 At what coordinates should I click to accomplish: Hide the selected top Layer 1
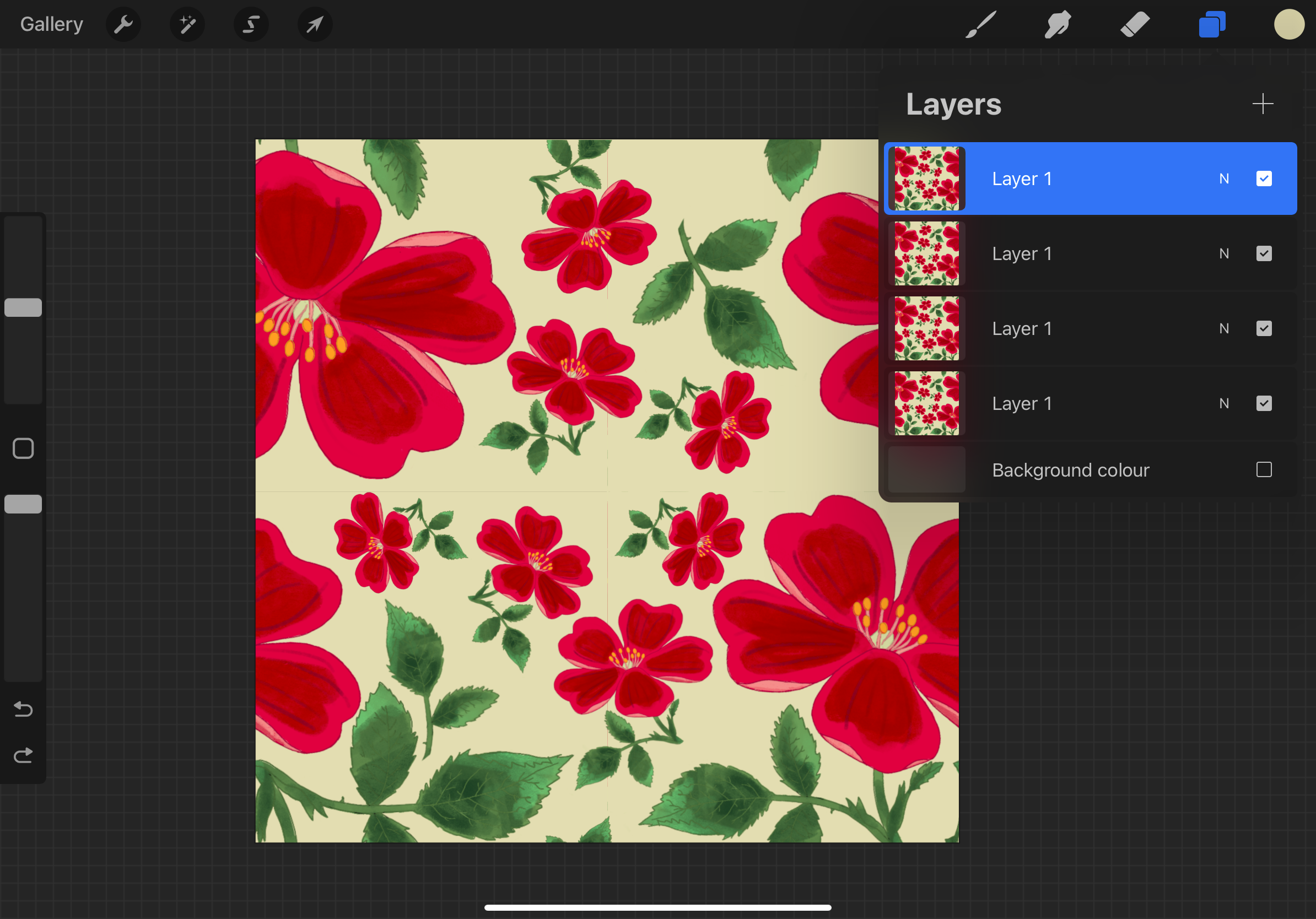pyautogui.click(x=1264, y=179)
